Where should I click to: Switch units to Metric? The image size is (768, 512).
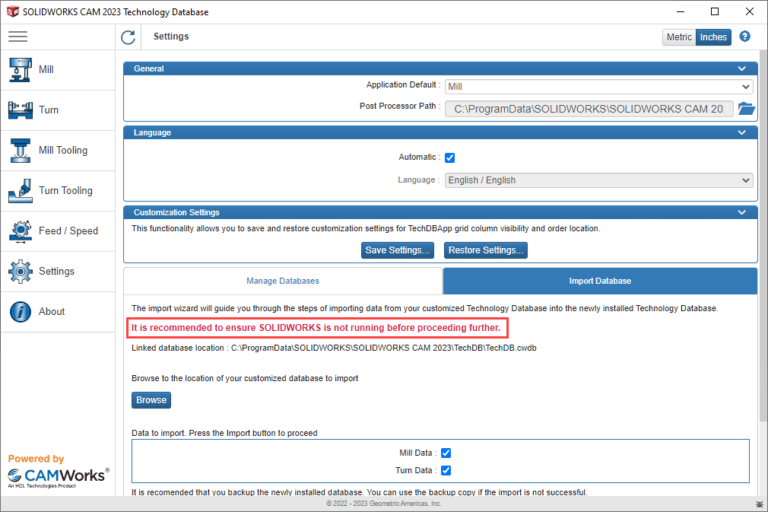pyautogui.click(x=679, y=37)
